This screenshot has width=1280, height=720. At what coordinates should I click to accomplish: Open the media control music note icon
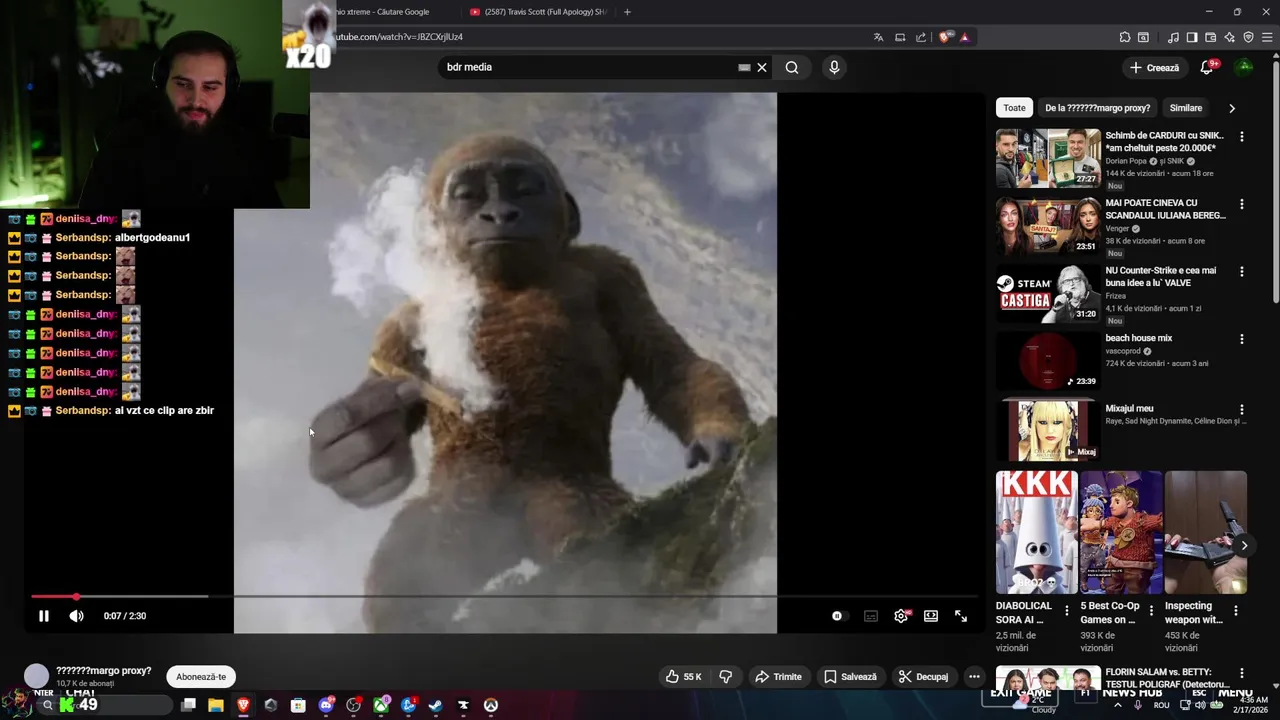tap(1173, 37)
